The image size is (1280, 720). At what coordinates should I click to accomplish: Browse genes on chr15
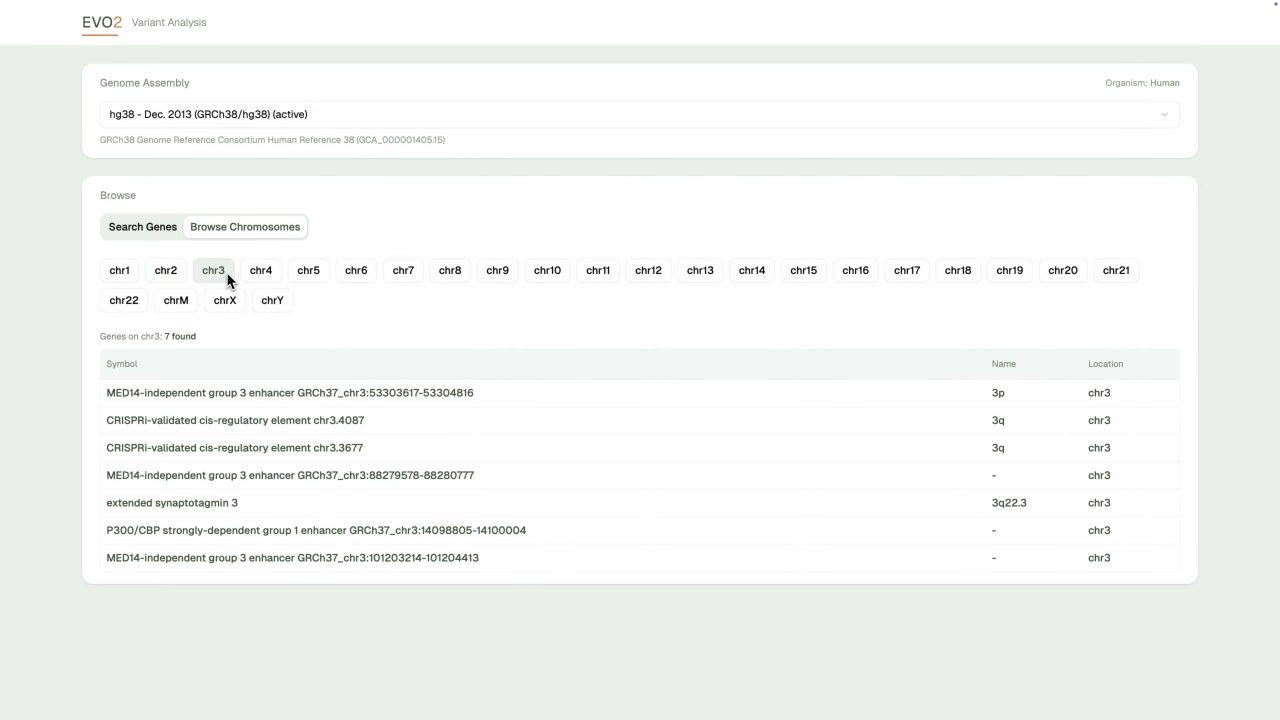[803, 271]
